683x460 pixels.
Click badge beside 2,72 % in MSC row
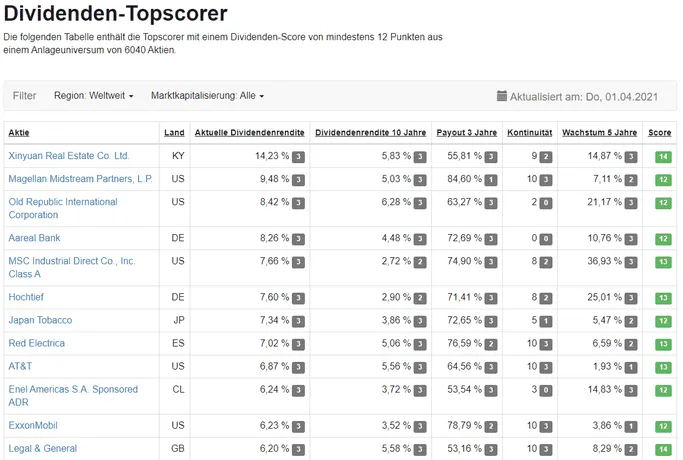pyautogui.click(x=420, y=262)
